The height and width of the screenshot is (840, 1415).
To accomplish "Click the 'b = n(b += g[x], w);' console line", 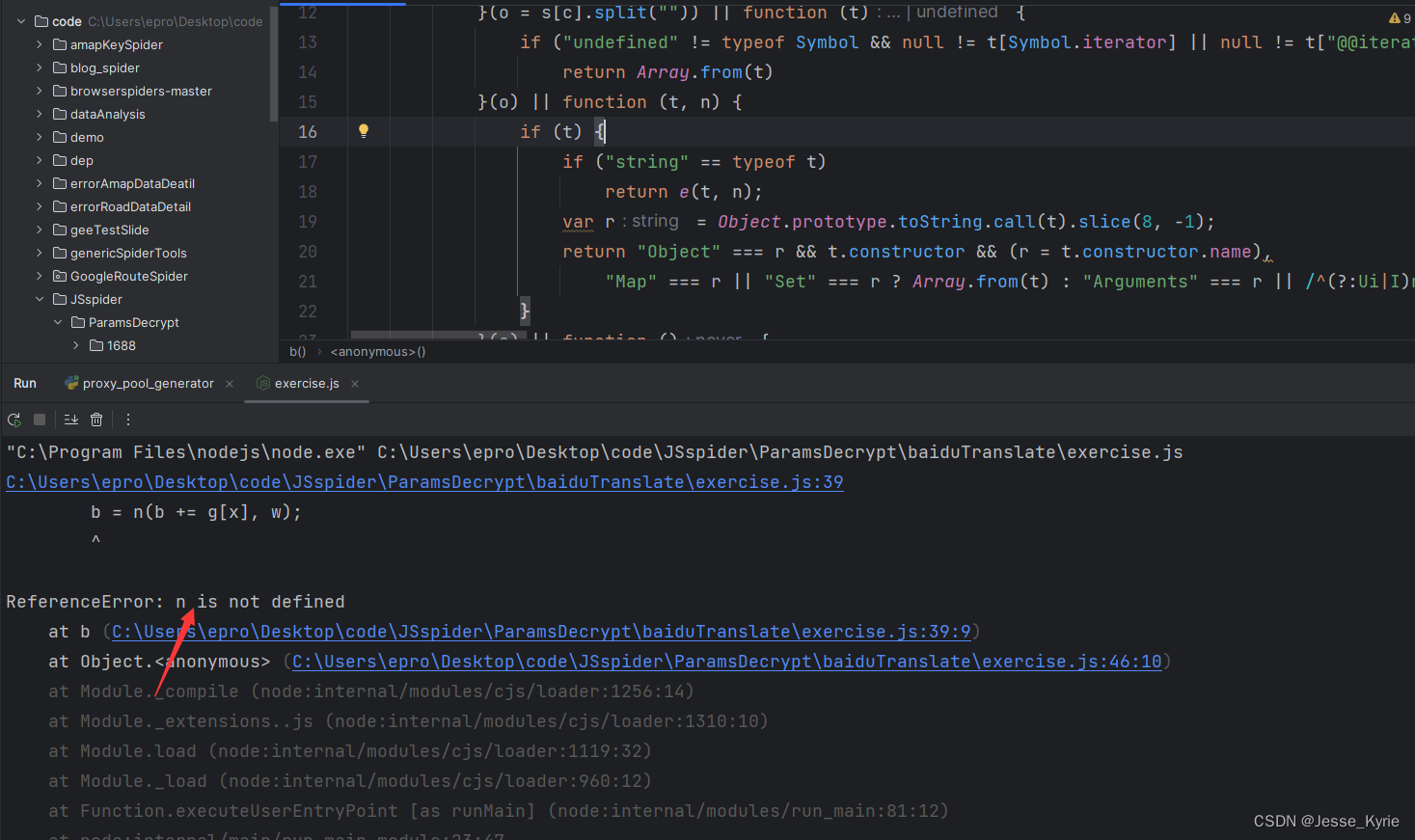I will coord(196,512).
